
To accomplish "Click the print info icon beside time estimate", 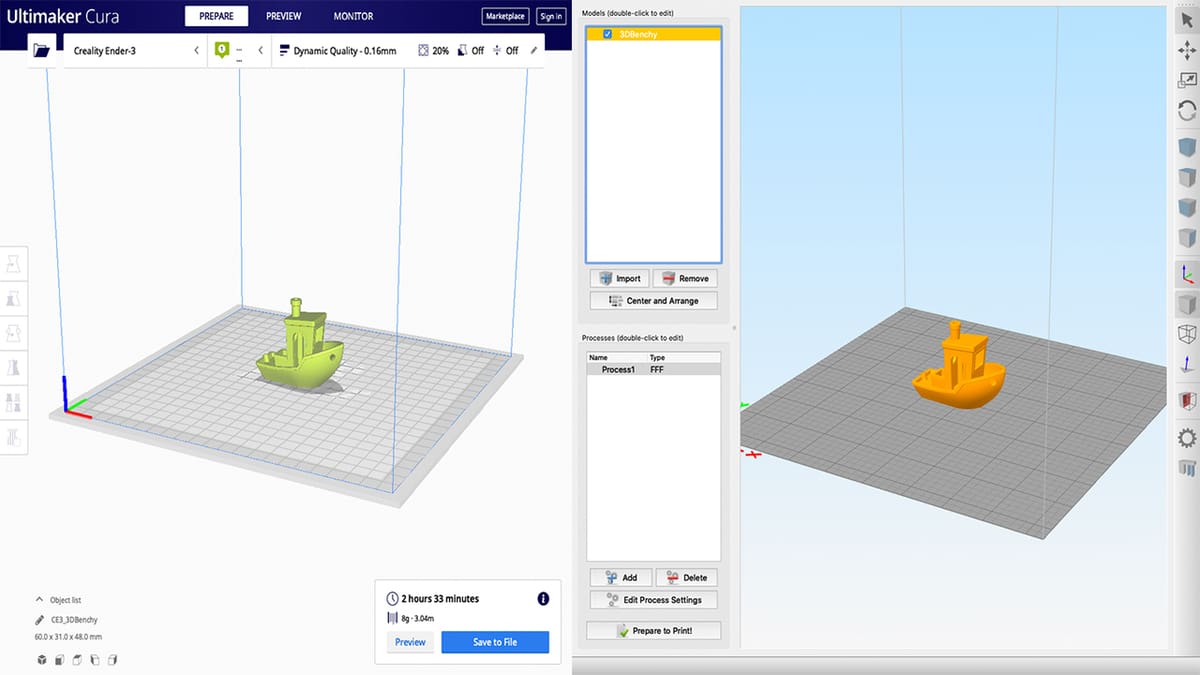I will (543, 599).
